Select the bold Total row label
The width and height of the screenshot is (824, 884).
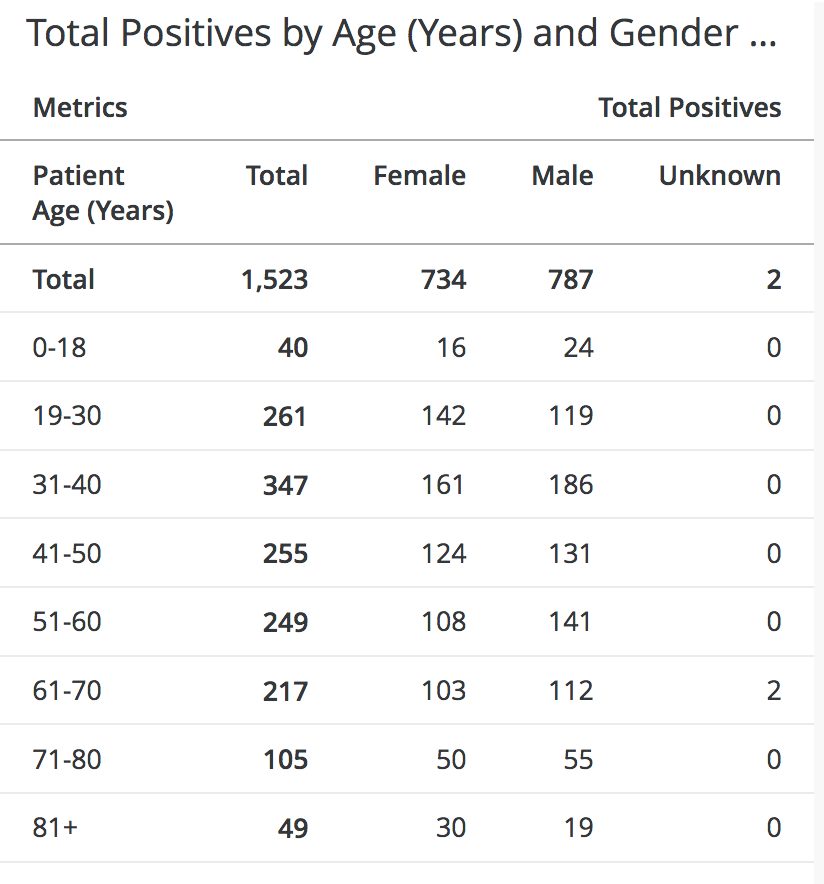[64, 279]
